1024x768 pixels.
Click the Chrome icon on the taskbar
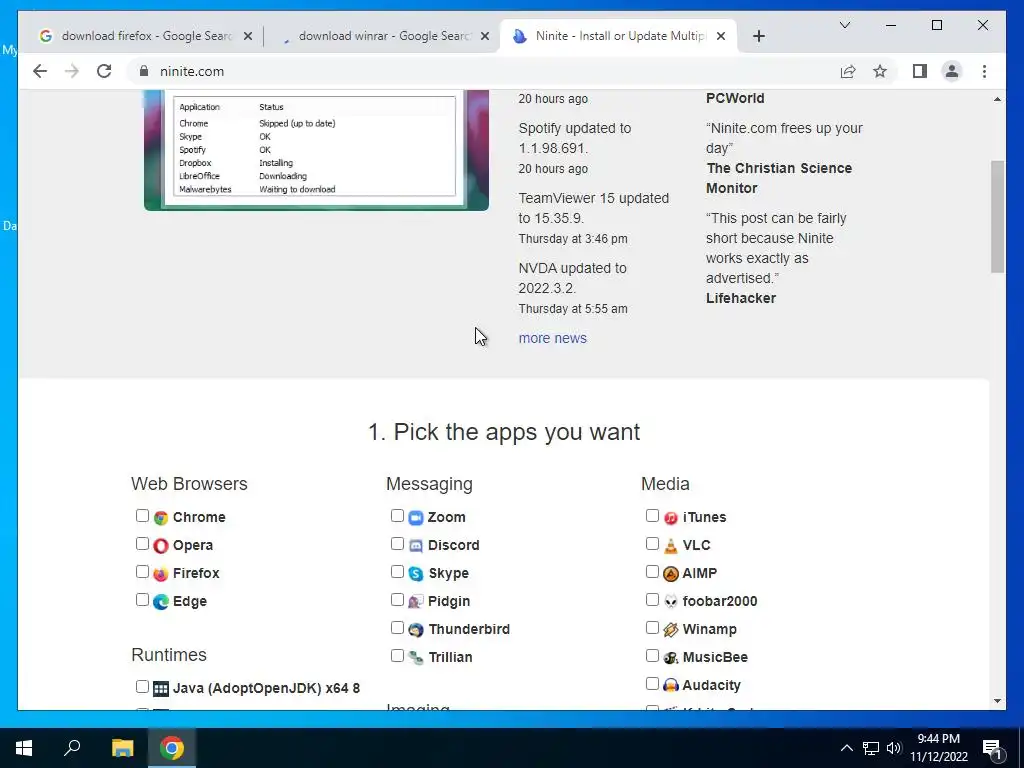[x=172, y=748]
